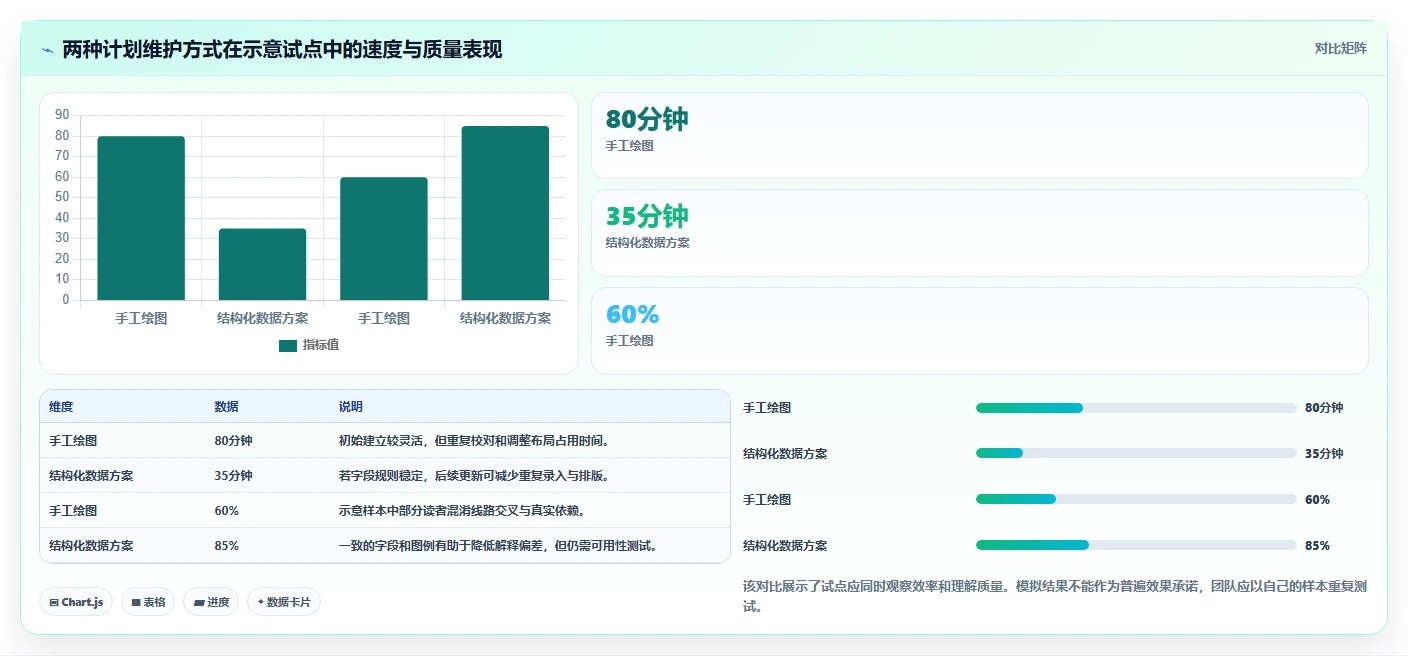Image resolution: width=1408 pixels, height=656 pixels.
Task: Click the lightning icon beside the title
Action: (x=48, y=50)
